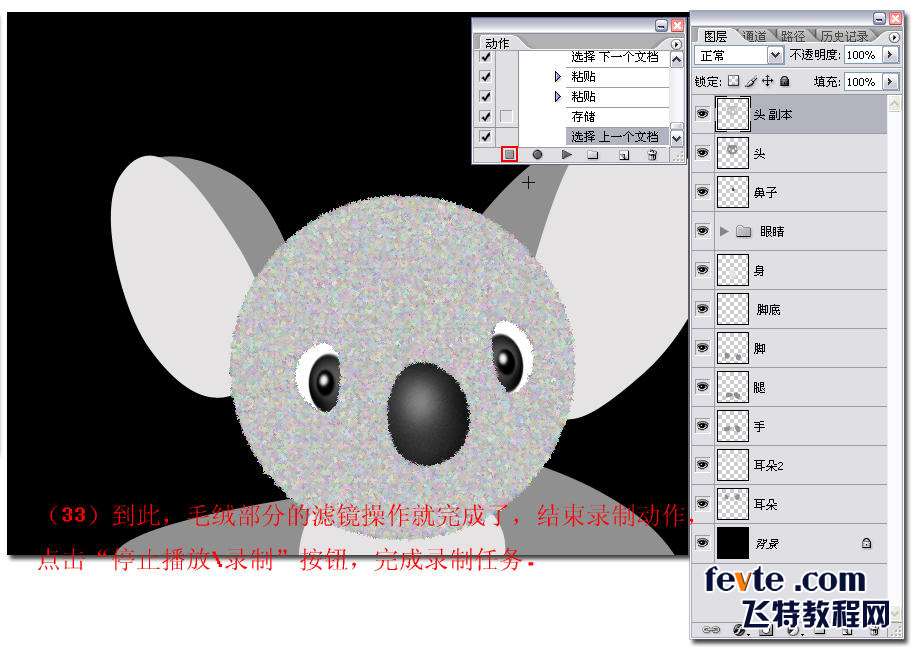Click the 动作 panel tab
Viewport: 916px width, 652px height.
[x=497, y=44]
